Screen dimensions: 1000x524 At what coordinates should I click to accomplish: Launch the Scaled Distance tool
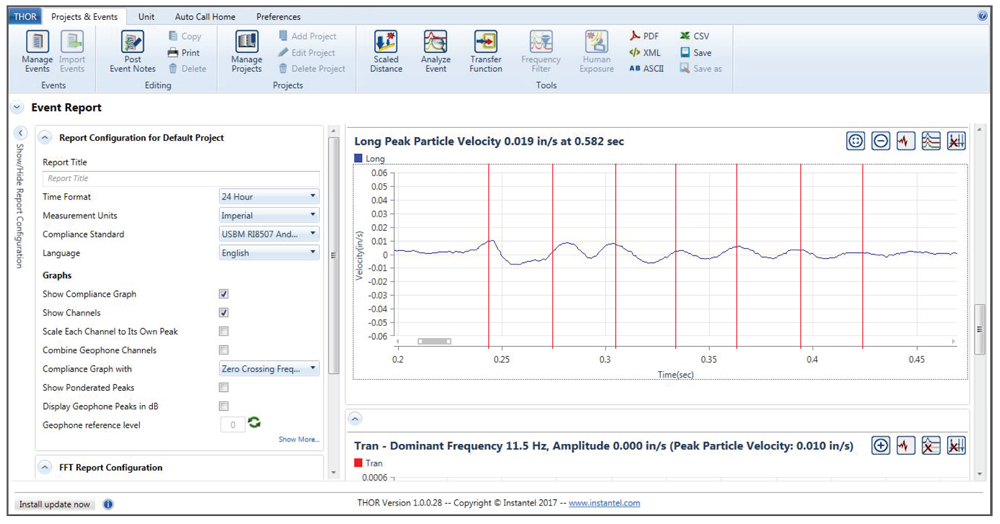pyautogui.click(x=386, y=52)
